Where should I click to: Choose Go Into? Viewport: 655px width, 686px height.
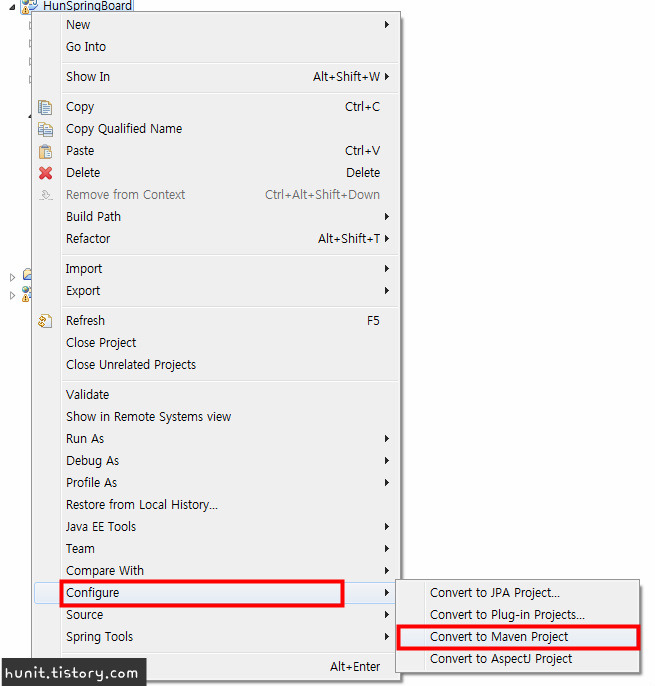tap(217, 46)
